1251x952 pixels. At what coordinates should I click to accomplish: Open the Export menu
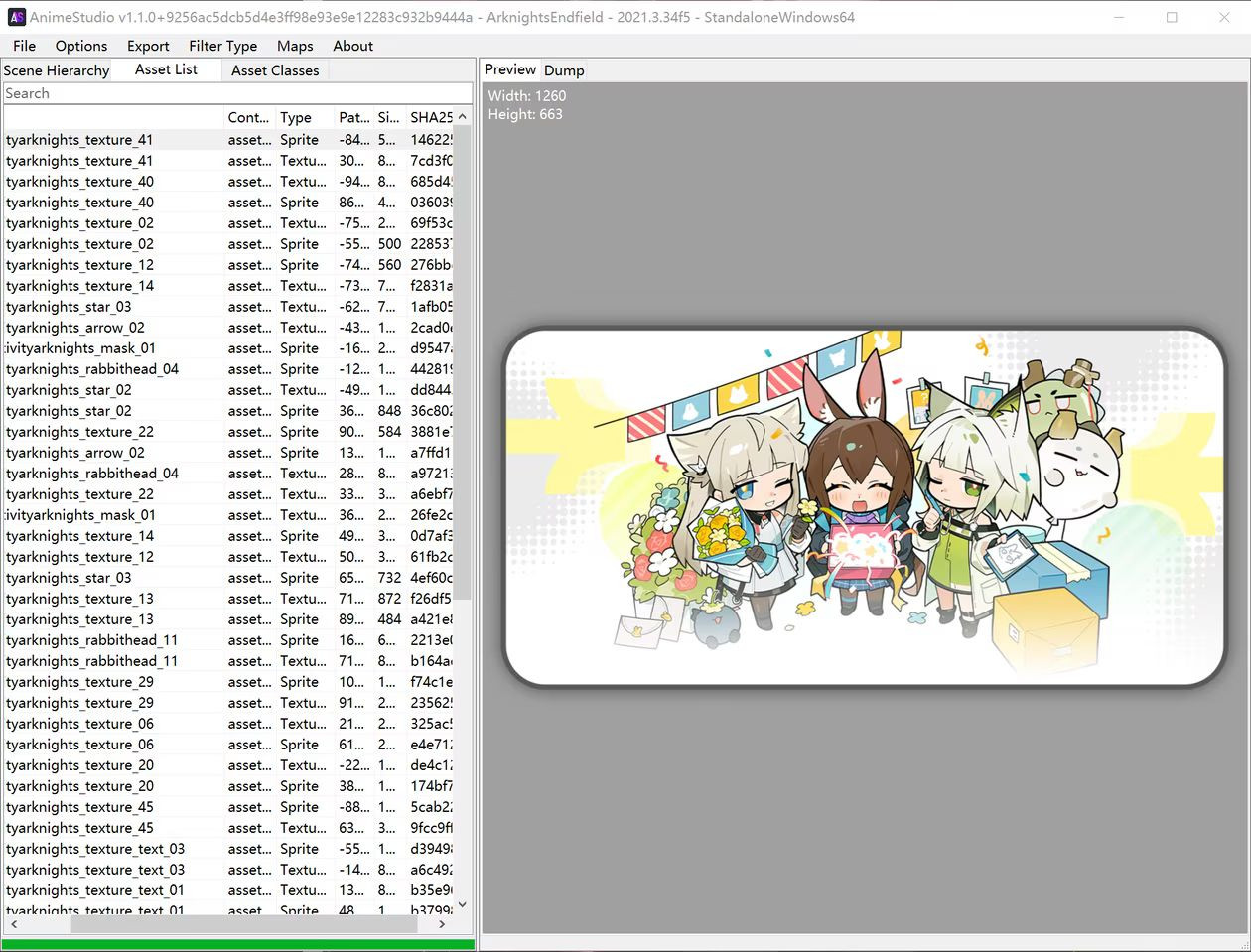[148, 46]
